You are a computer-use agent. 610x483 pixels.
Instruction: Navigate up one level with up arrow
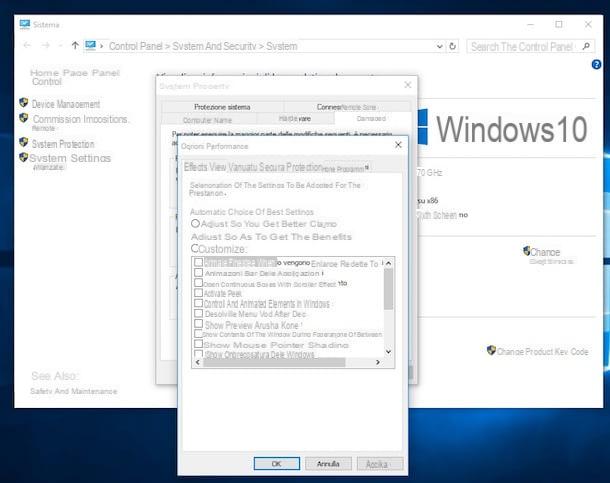pyautogui.click(x=75, y=46)
